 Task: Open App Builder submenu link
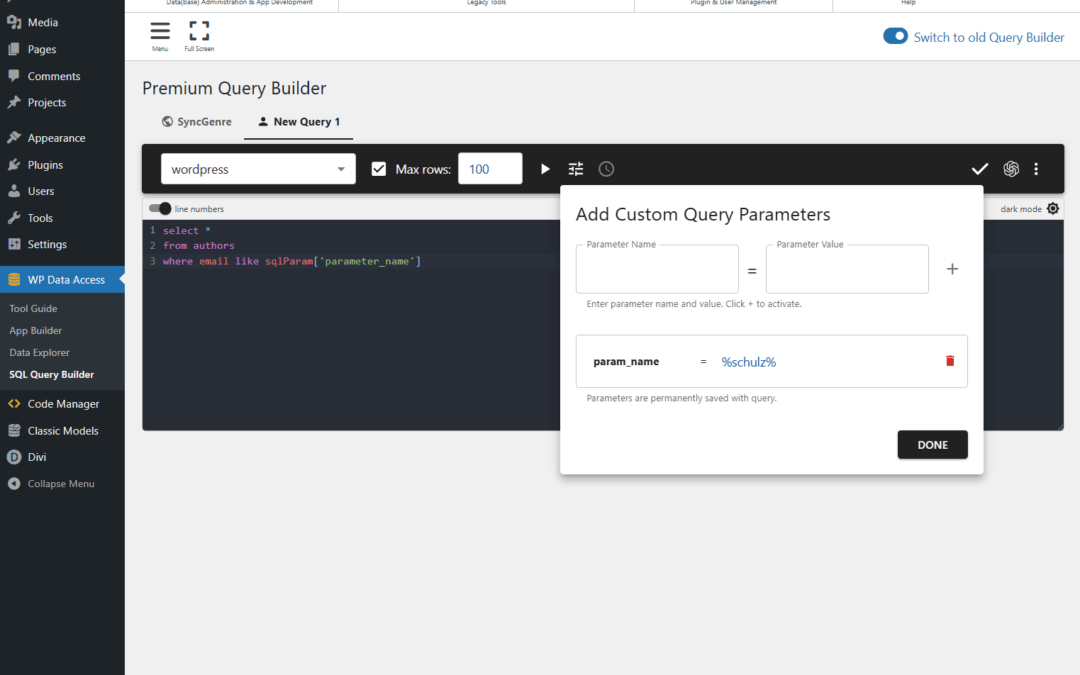pos(36,331)
